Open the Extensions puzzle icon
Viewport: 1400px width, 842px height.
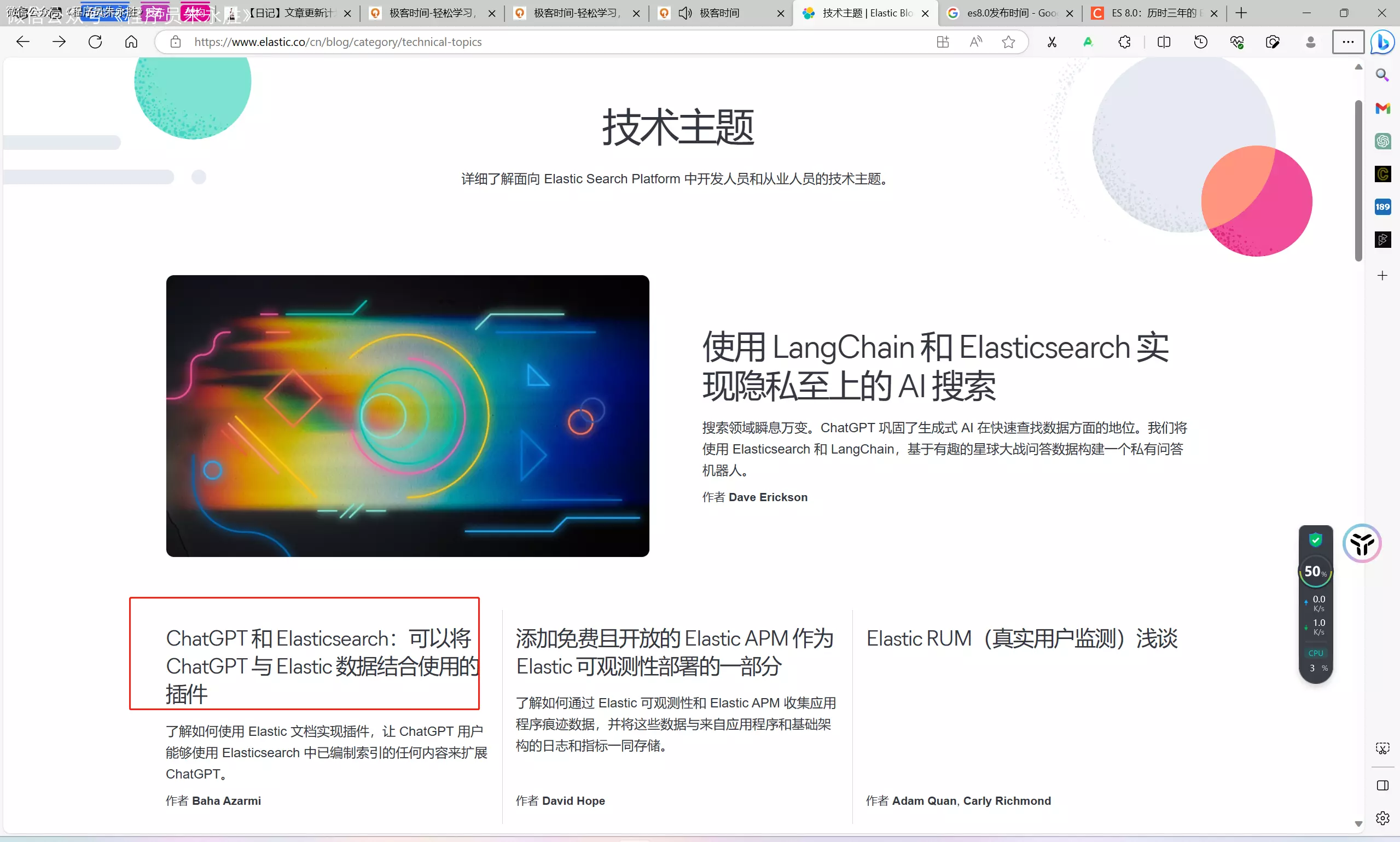[1124, 42]
